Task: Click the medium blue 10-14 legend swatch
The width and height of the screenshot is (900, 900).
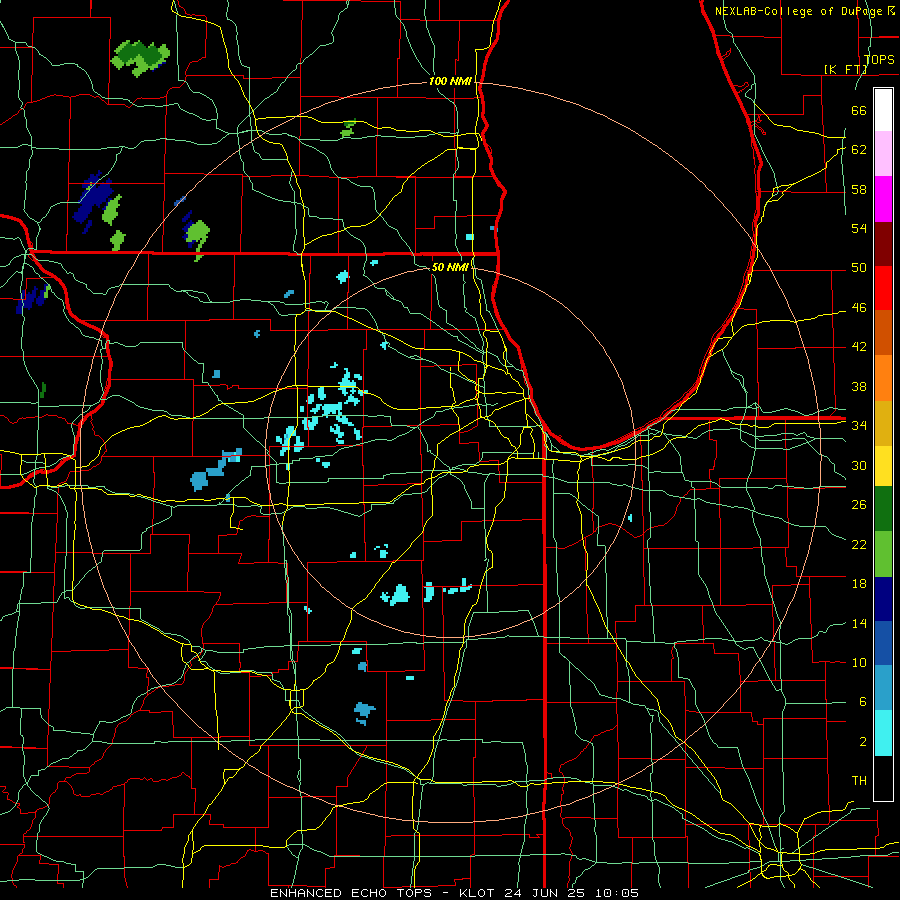Action: coord(883,643)
